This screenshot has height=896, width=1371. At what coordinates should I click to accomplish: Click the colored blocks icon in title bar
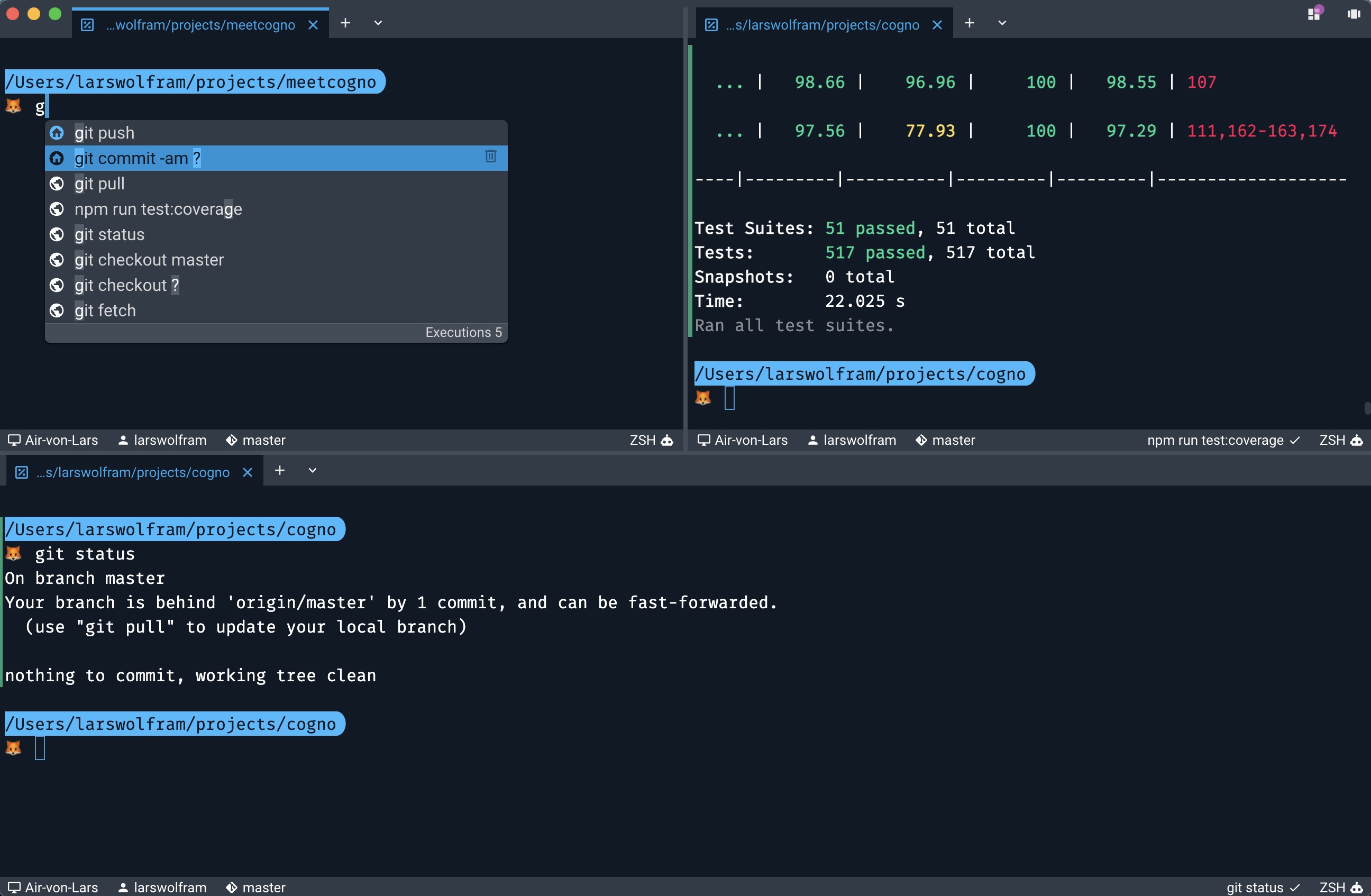1314,13
